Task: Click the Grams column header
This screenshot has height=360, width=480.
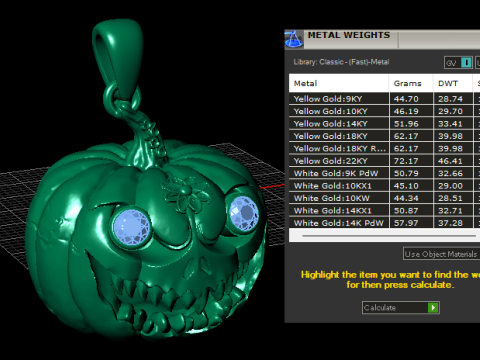Action: pyautogui.click(x=411, y=83)
